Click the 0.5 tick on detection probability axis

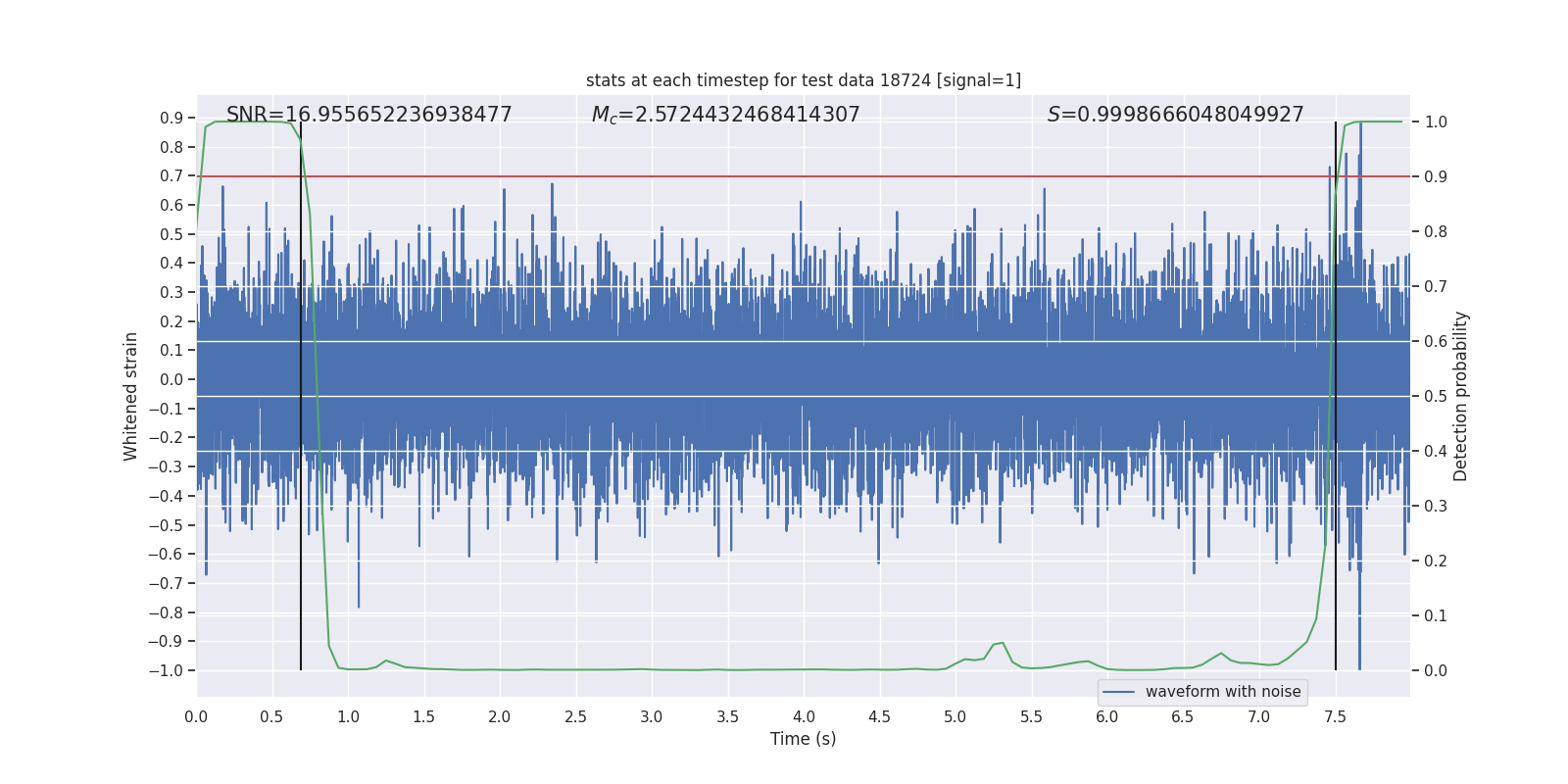pos(1436,396)
